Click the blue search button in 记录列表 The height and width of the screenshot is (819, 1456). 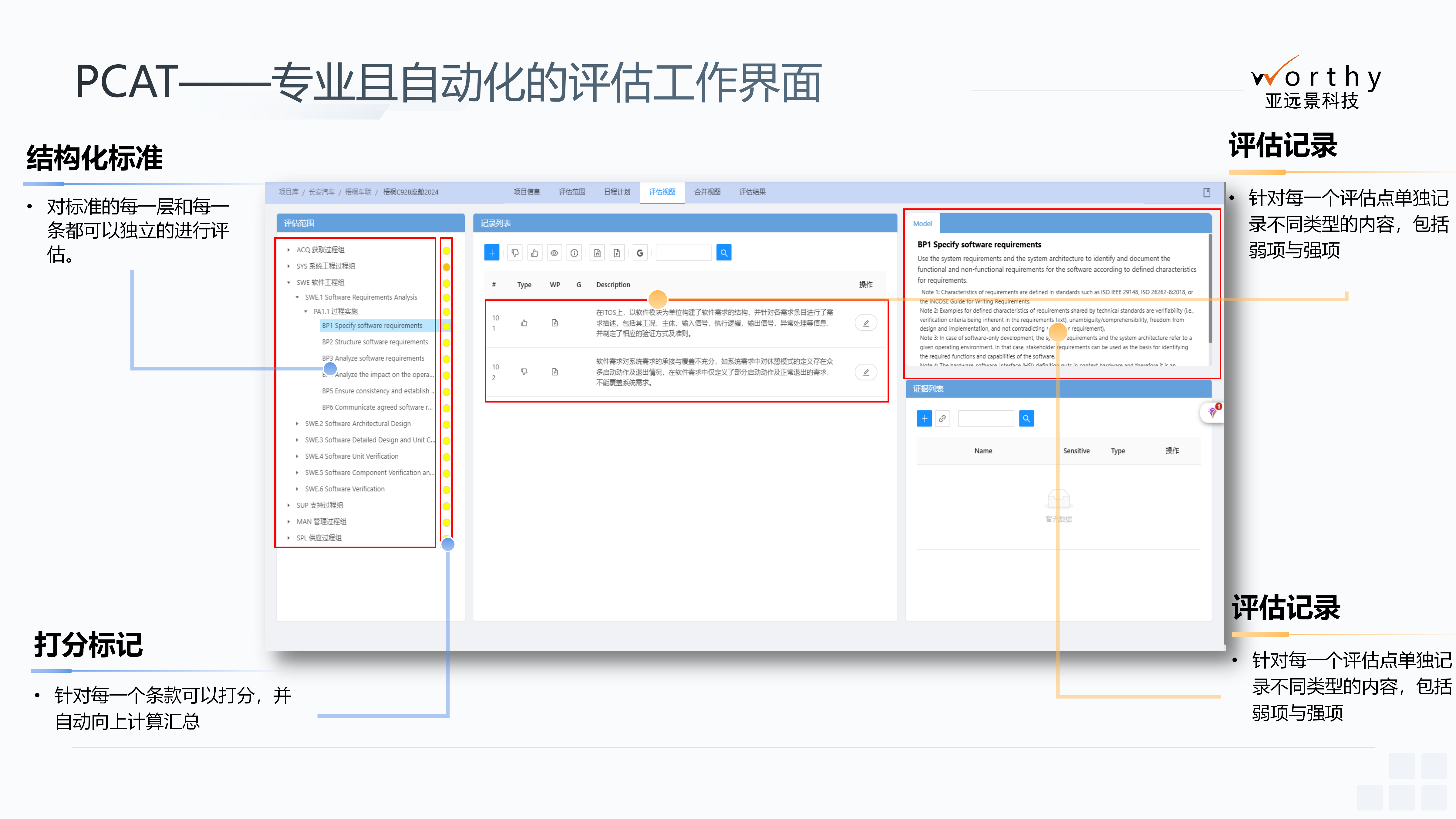(x=723, y=253)
